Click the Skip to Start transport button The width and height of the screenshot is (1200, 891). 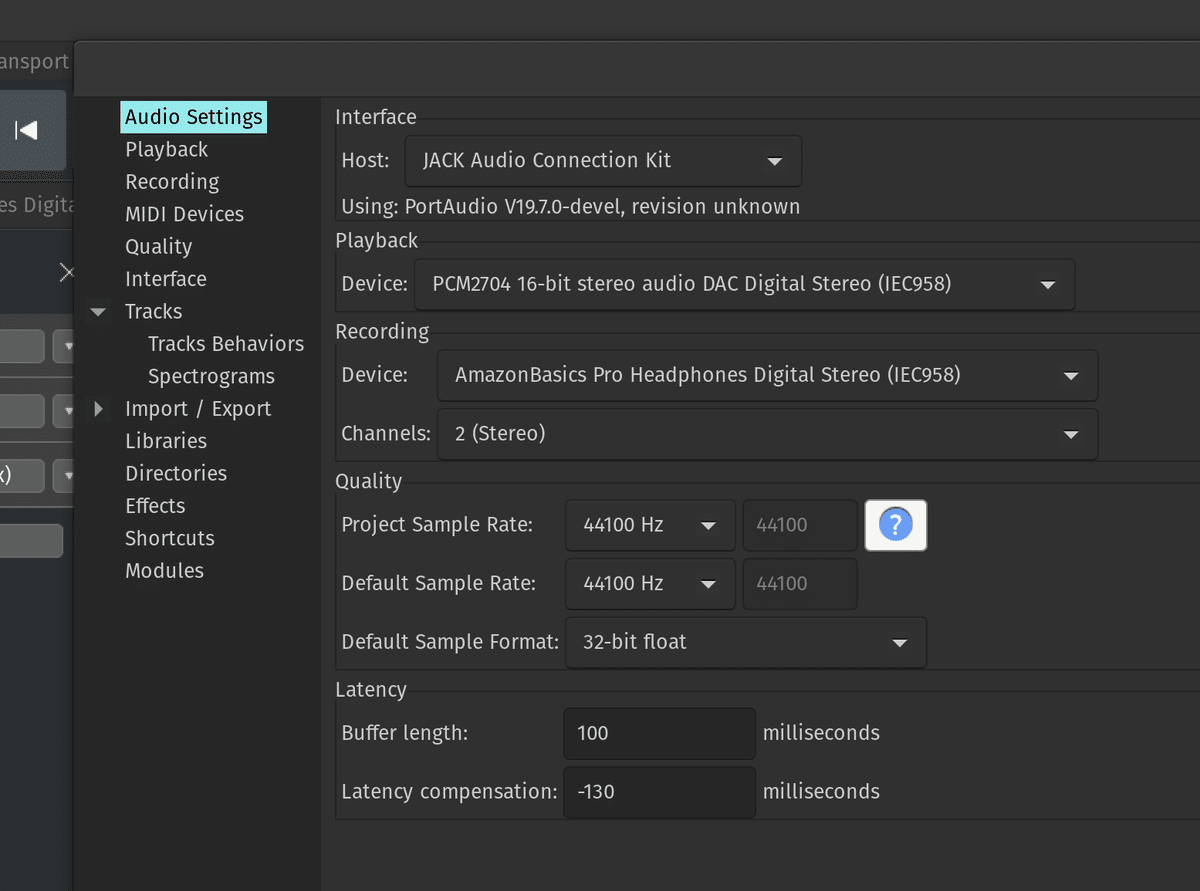27,130
